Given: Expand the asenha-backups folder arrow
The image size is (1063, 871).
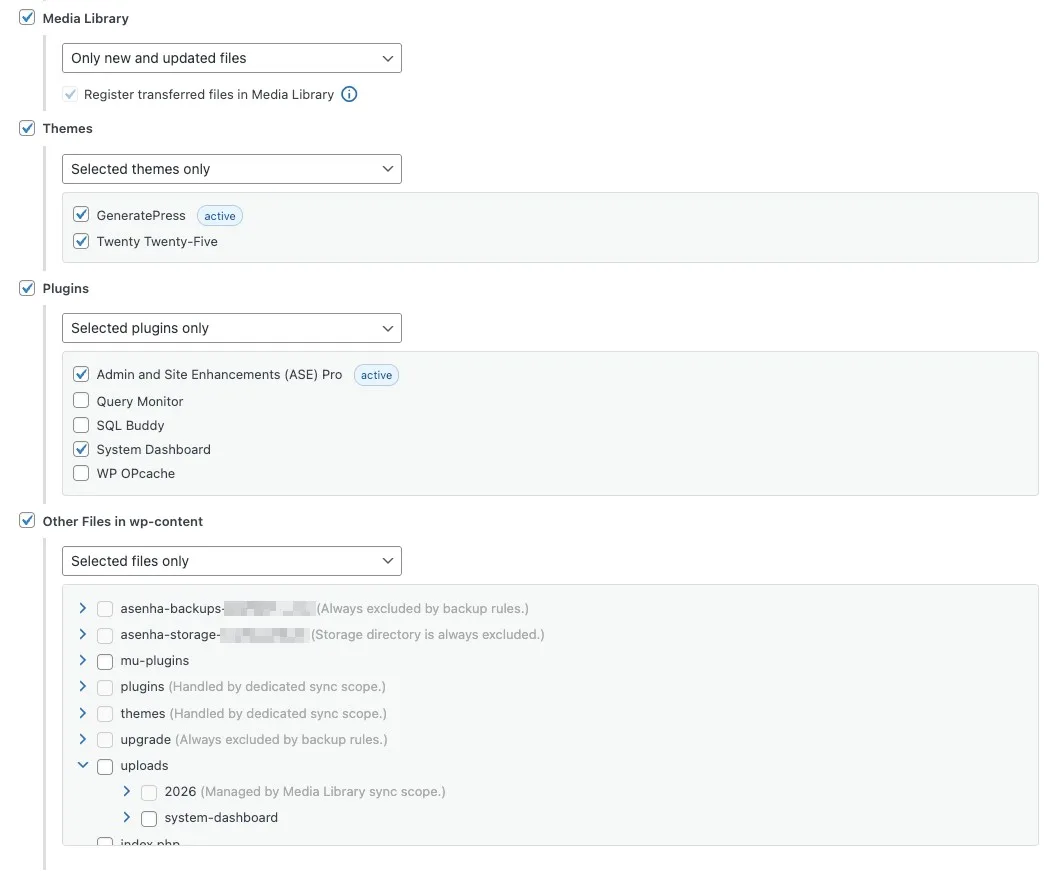Looking at the screenshot, I should coord(83,608).
